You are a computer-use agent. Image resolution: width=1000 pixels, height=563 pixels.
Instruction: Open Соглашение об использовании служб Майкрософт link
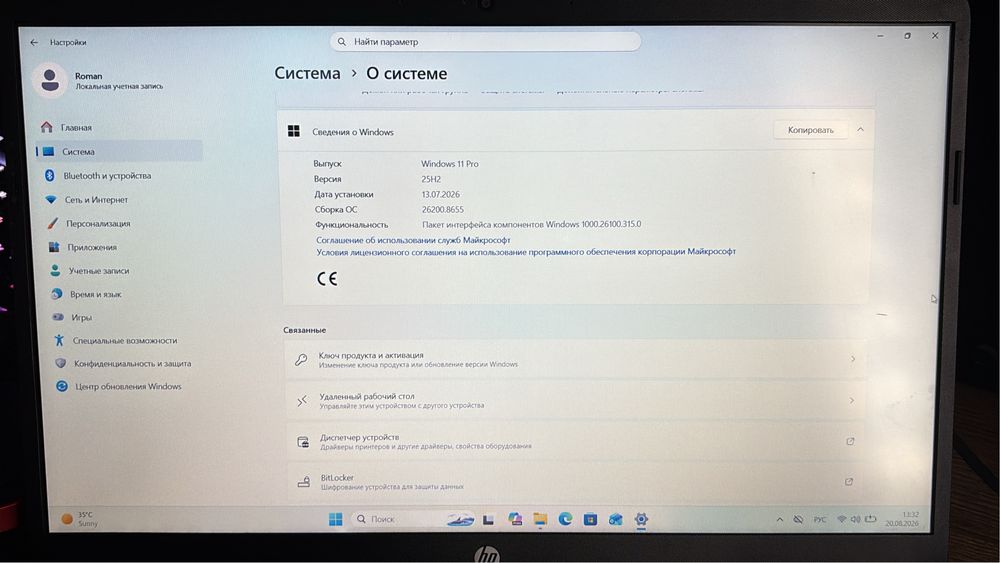tap(413, 240)
